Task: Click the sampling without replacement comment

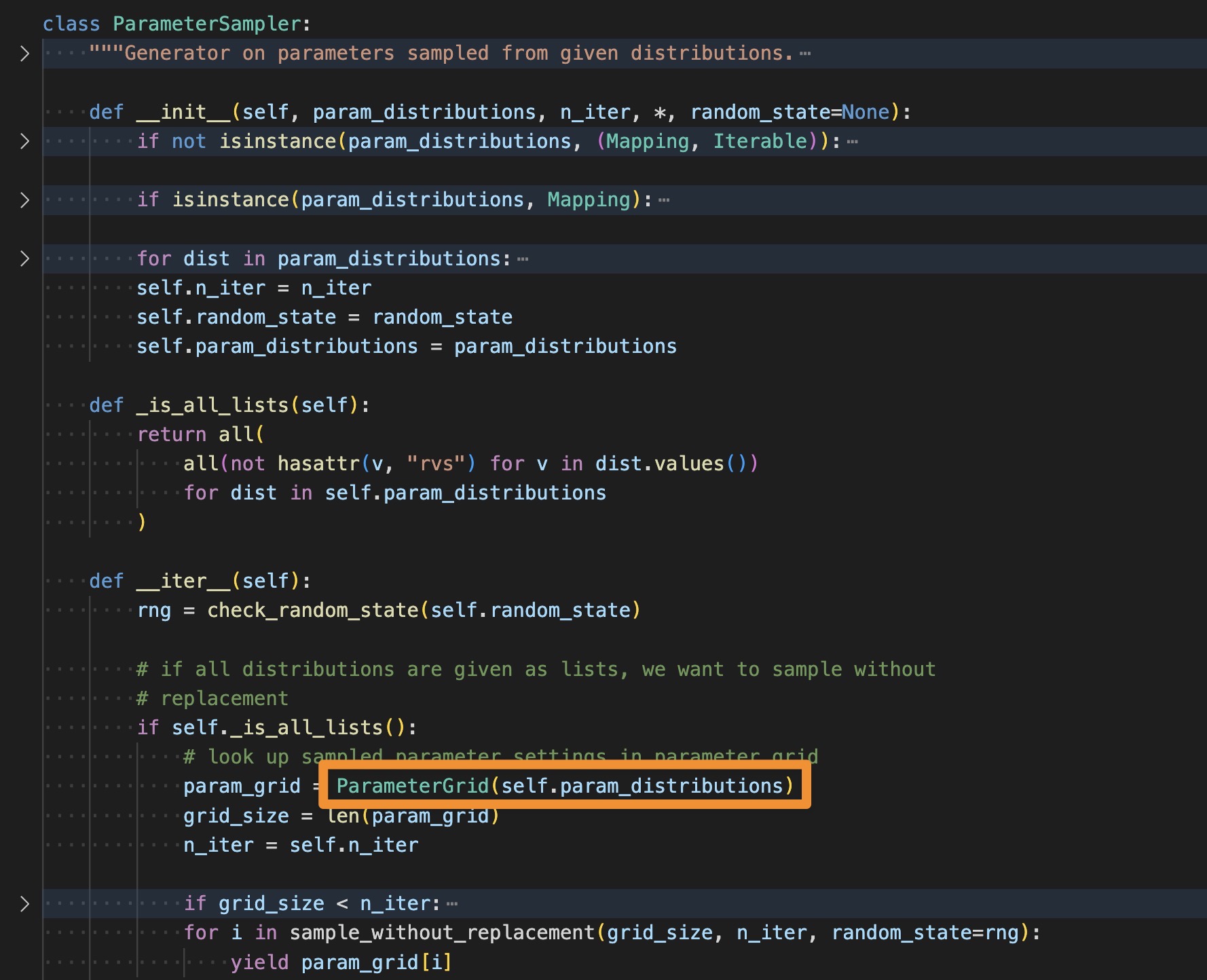Action: coord(536,668)
